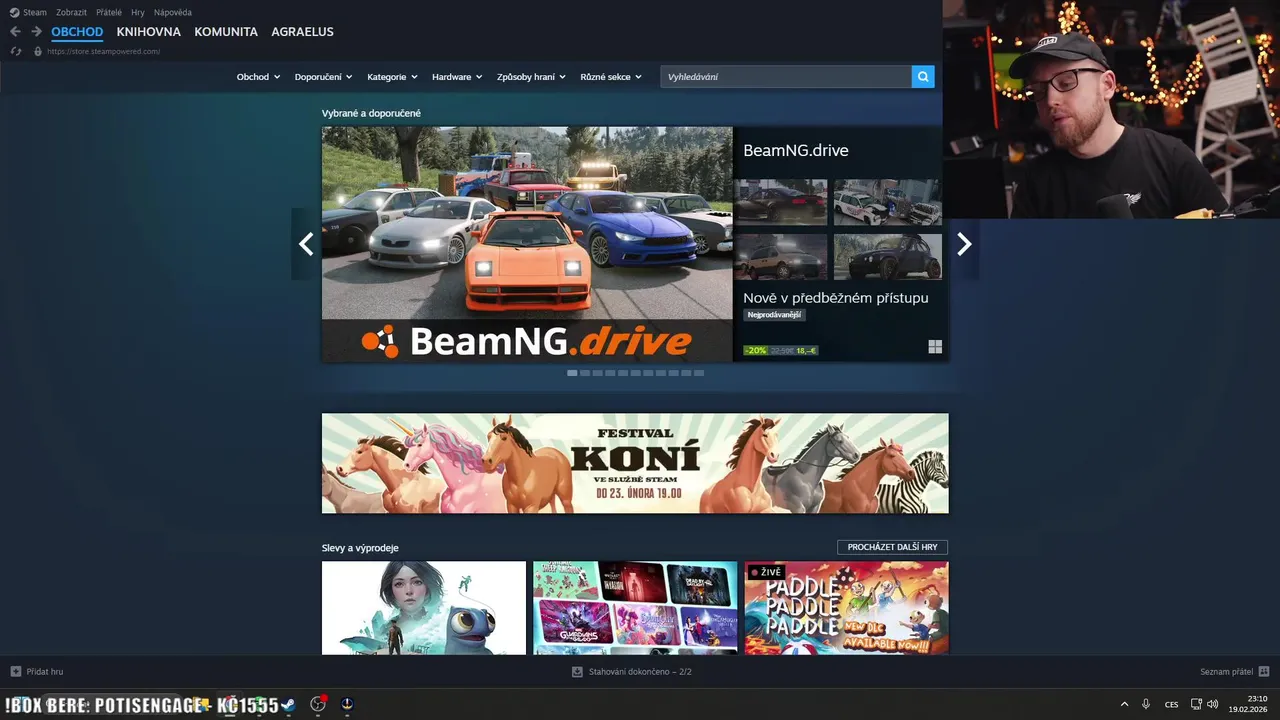Click the Nejprodávanější tag
This screenshot has width=1280, height=720.
(x=774, y=315)
